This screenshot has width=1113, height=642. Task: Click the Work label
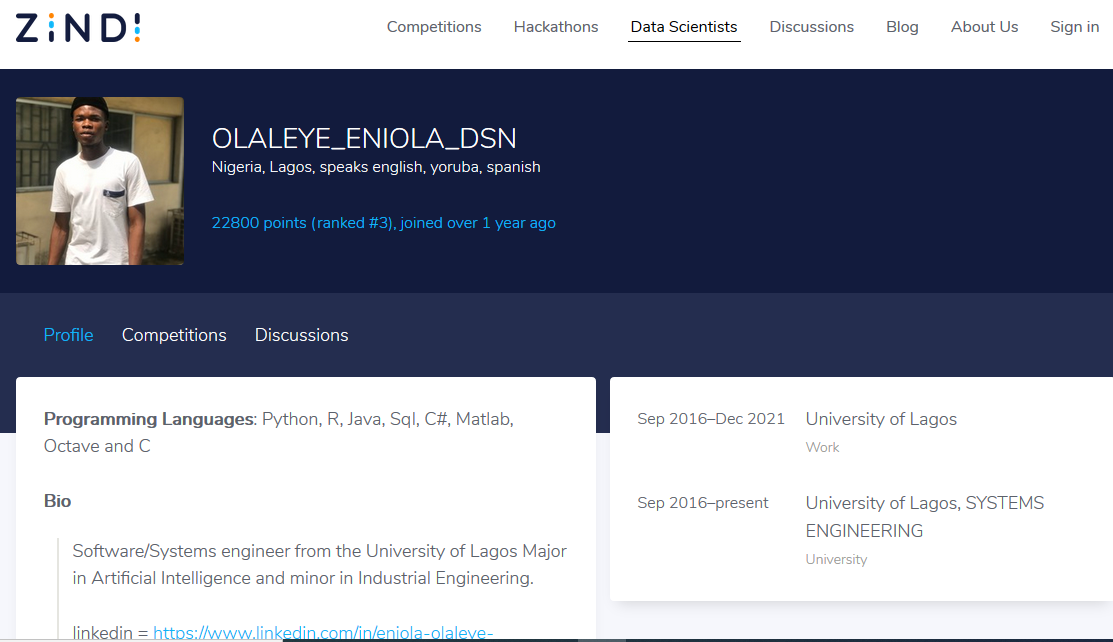tap(822, 447)
